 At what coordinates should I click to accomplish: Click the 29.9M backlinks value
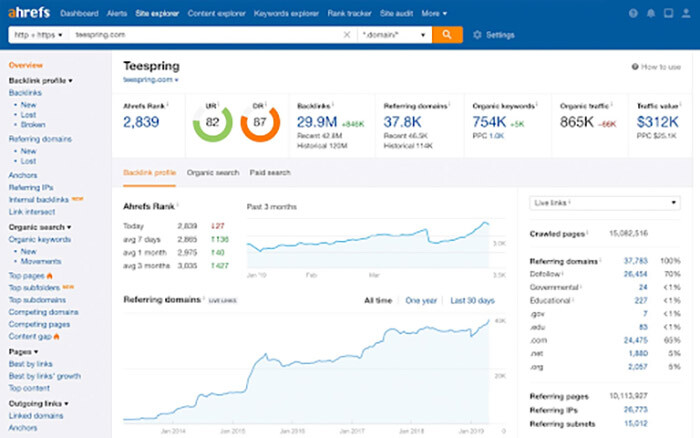[317, 122]
